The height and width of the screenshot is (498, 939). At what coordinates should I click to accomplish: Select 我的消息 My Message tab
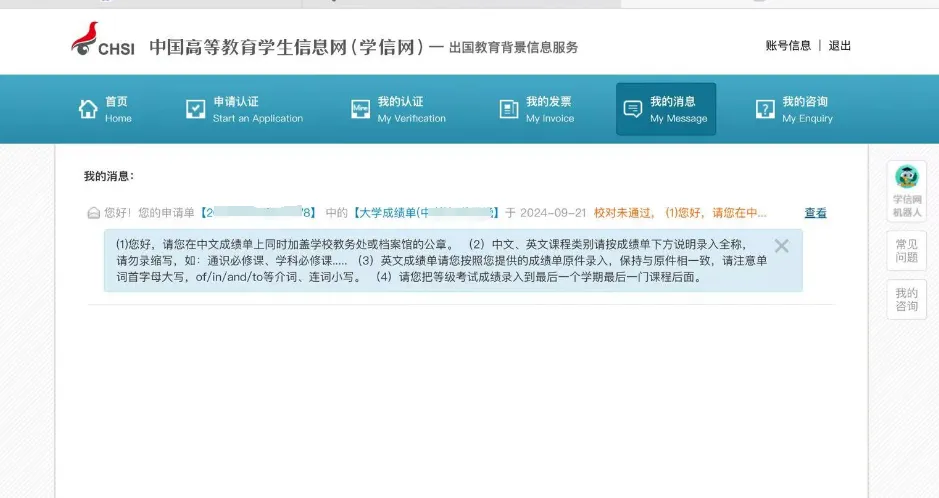coord(666,109)
